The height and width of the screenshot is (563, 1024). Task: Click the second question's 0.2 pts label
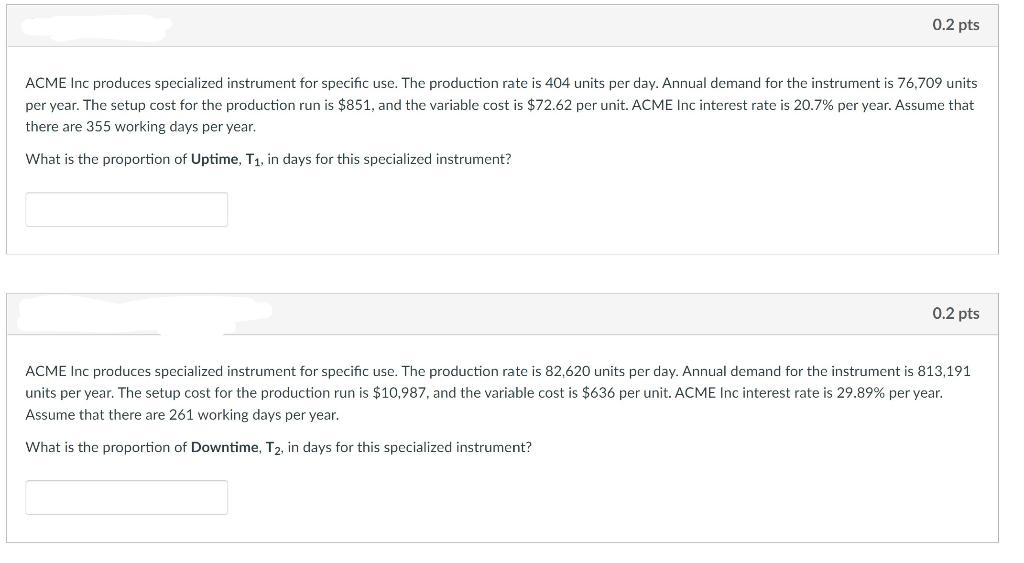(x=955, y=314)
